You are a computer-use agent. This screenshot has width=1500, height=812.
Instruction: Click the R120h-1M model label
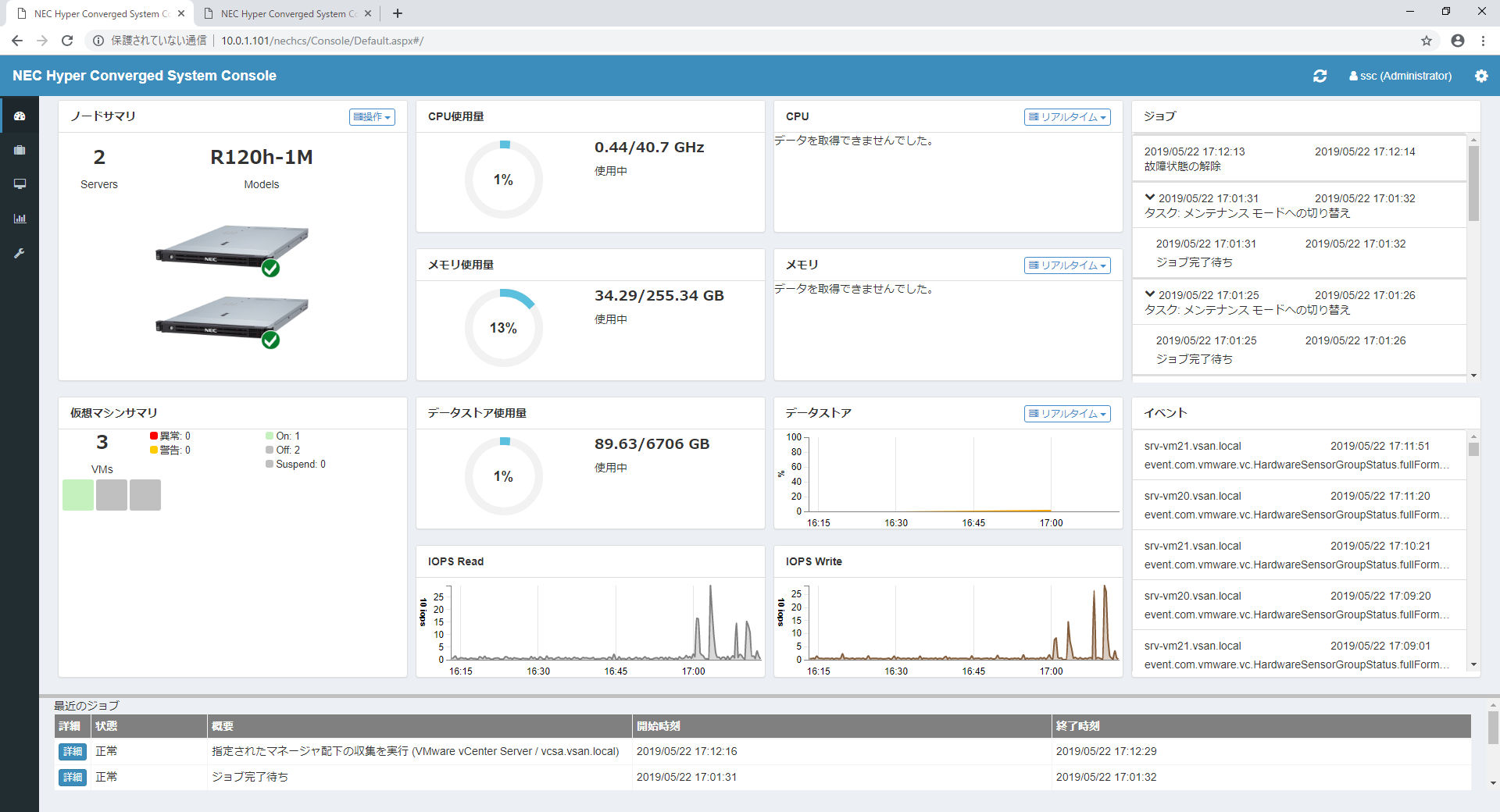pos(262,157)
